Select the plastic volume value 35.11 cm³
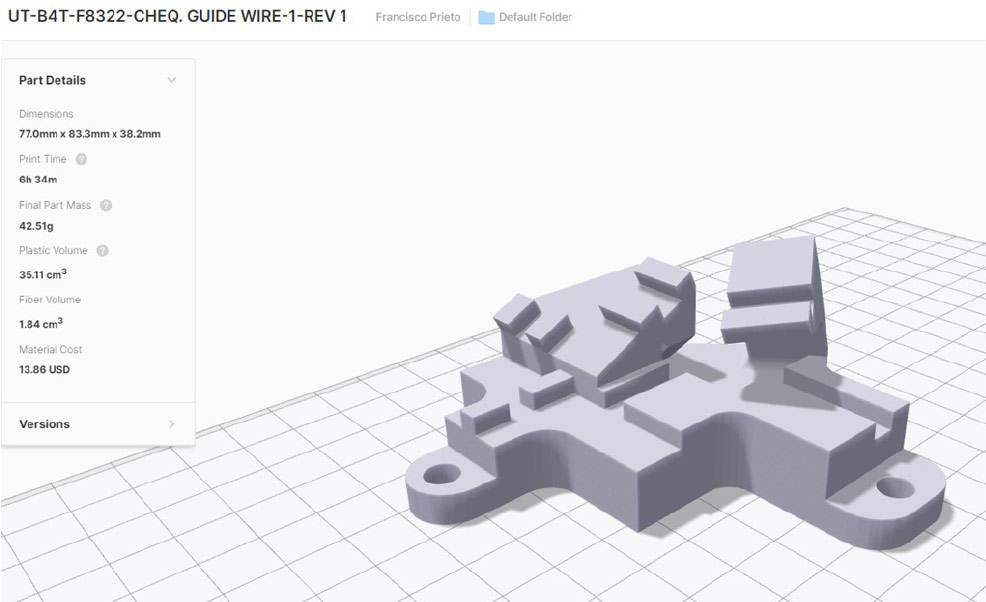The height and width of the screenshot is (602, 986). click(x=43, y=274)
